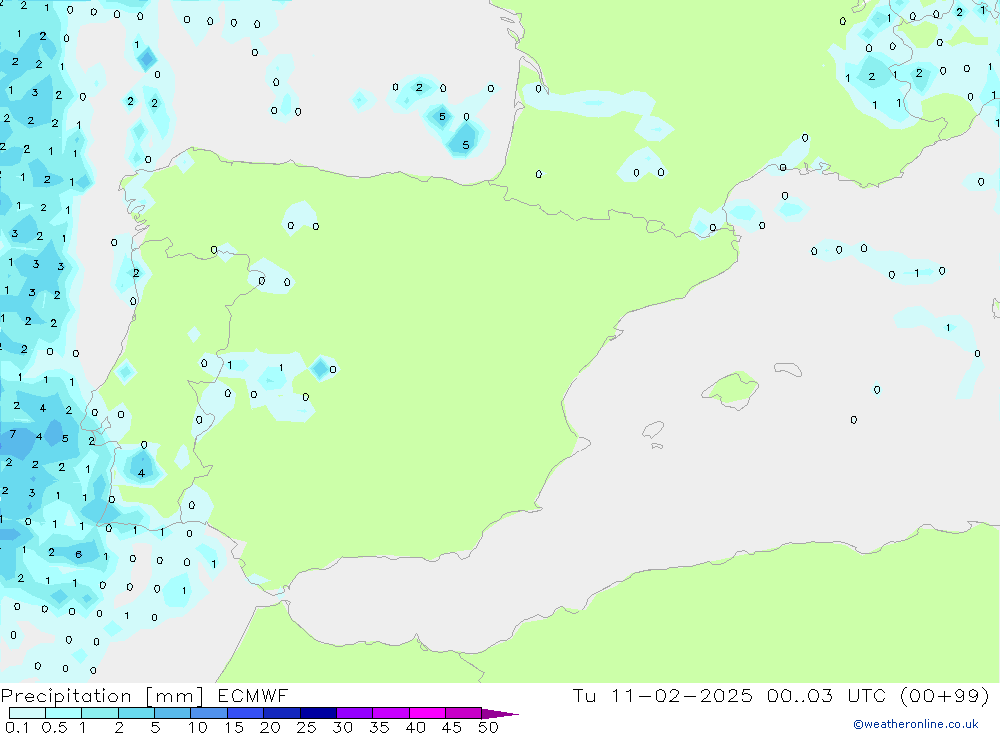This screenshot has width=1000, height=733.
Task: Select the 40–45 mm magenta legend swatch
Action: tap(427, 713)
